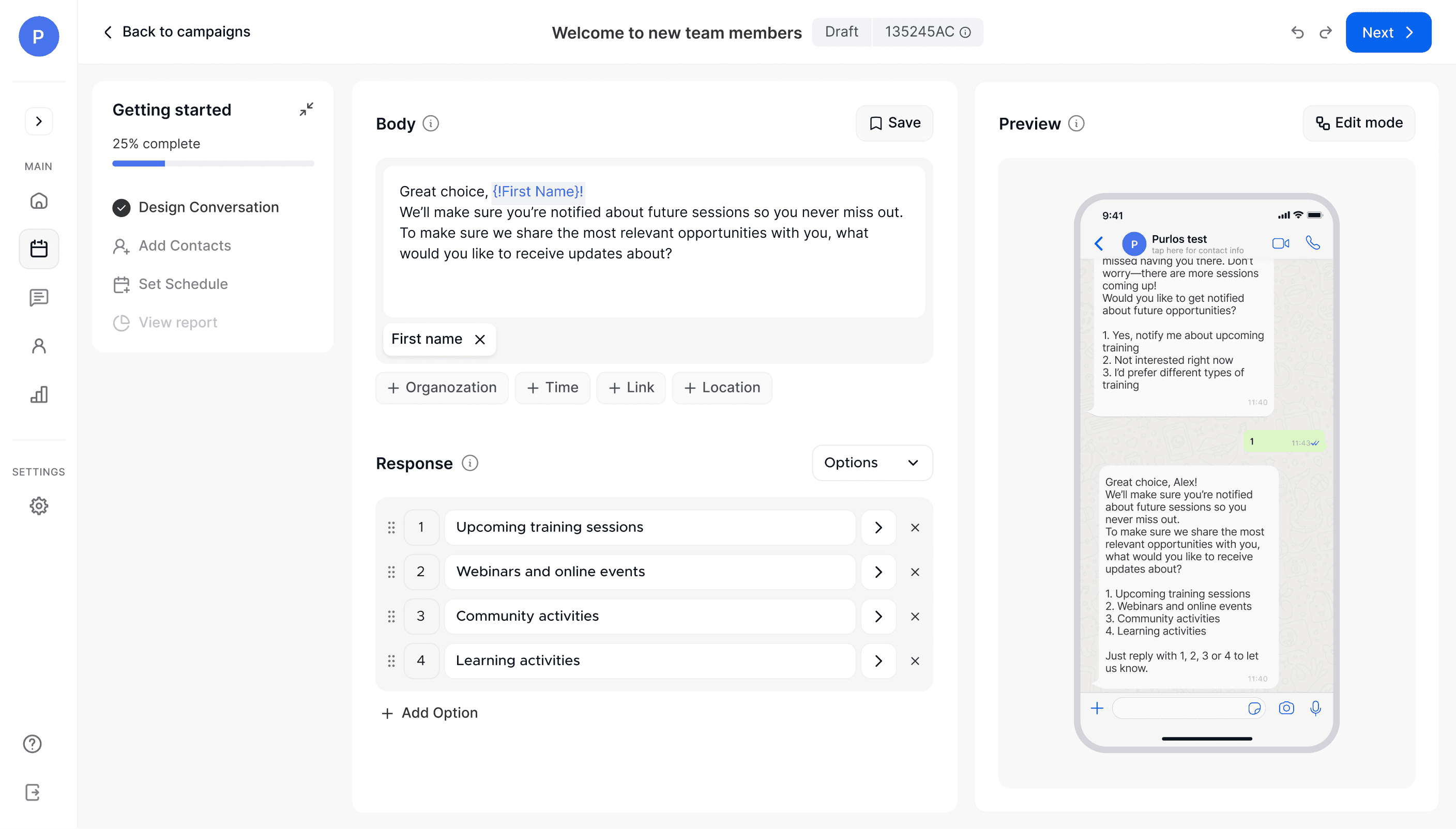The image size is (1456, 829).
Task: Grab drag handle for Webinars and online events
Action: (391, 572)
